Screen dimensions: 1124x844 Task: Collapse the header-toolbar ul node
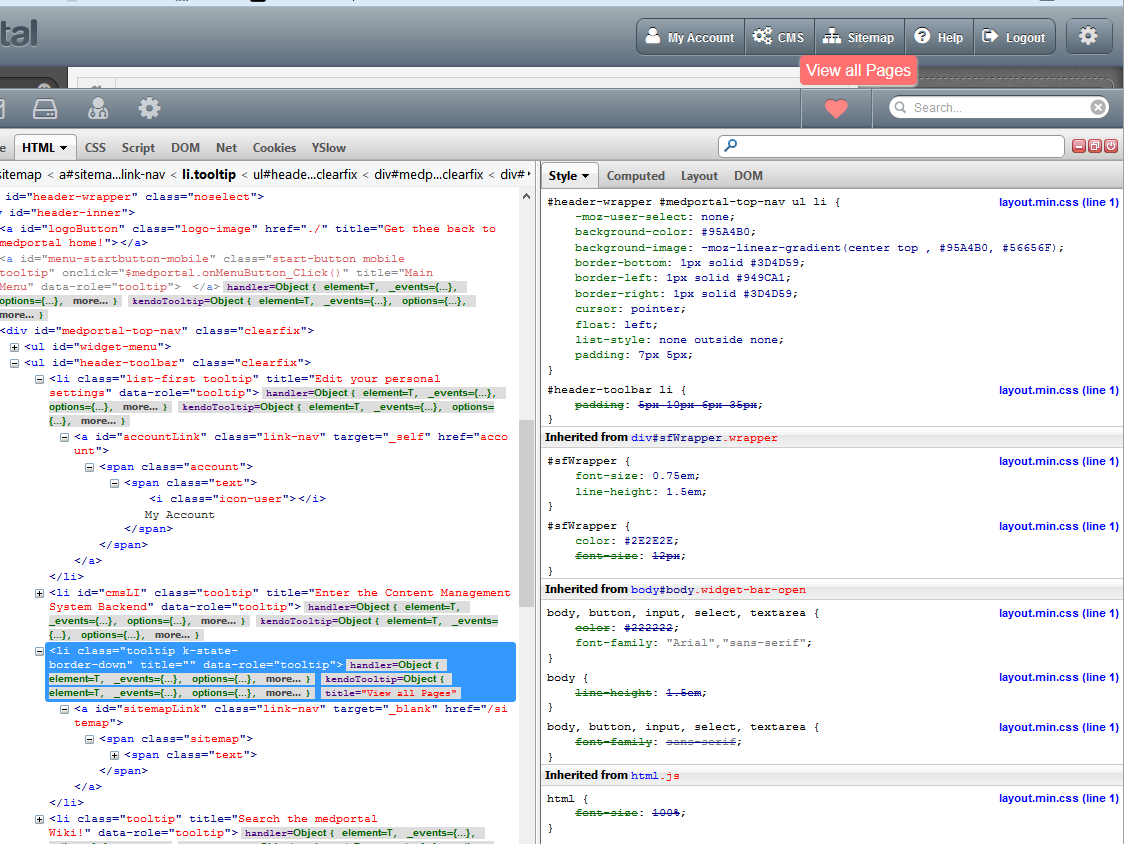pyautogui.click(x=15, y=363)
